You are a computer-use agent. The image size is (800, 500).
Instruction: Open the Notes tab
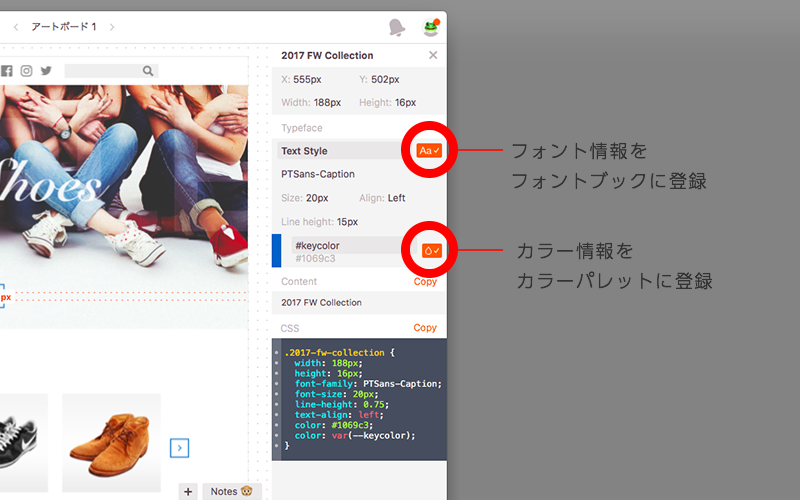[232, 491]
